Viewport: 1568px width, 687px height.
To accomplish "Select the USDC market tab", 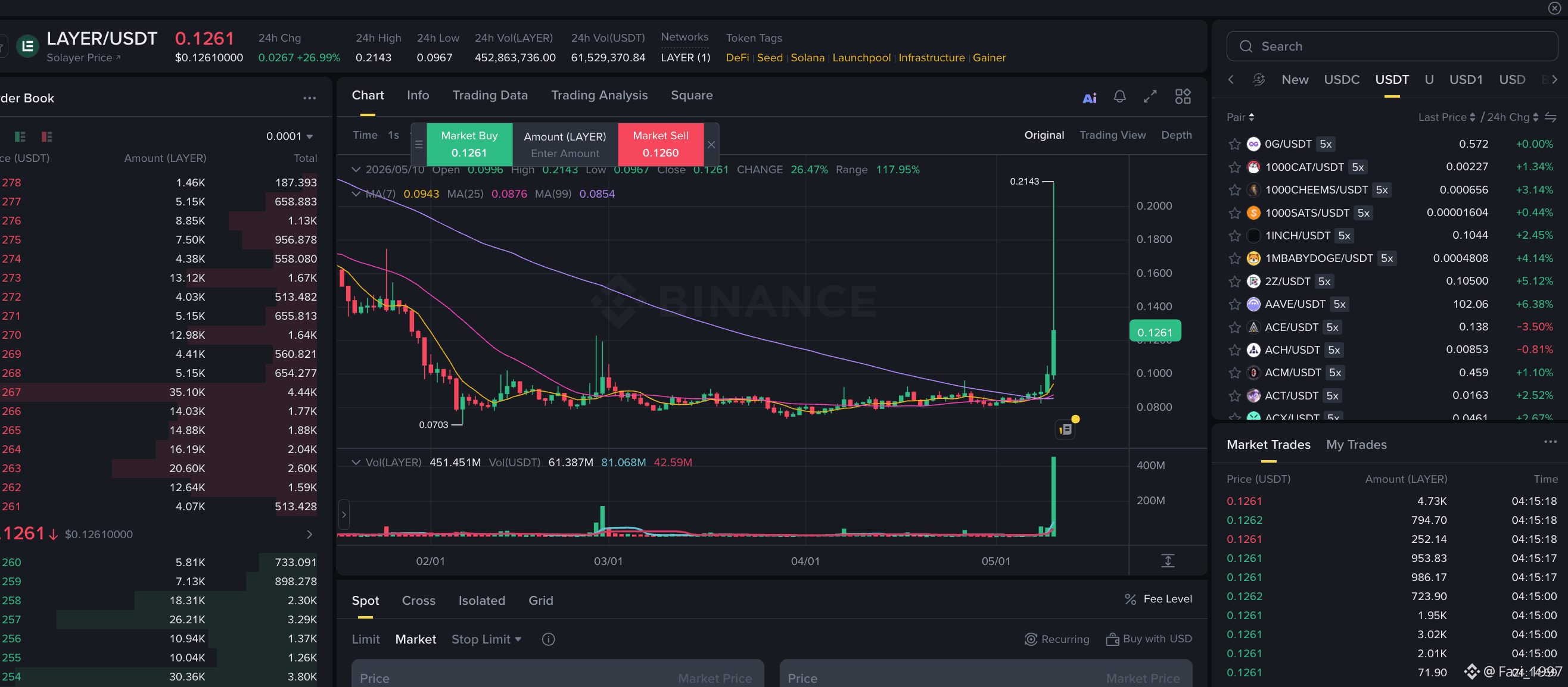I will 1342,80.
